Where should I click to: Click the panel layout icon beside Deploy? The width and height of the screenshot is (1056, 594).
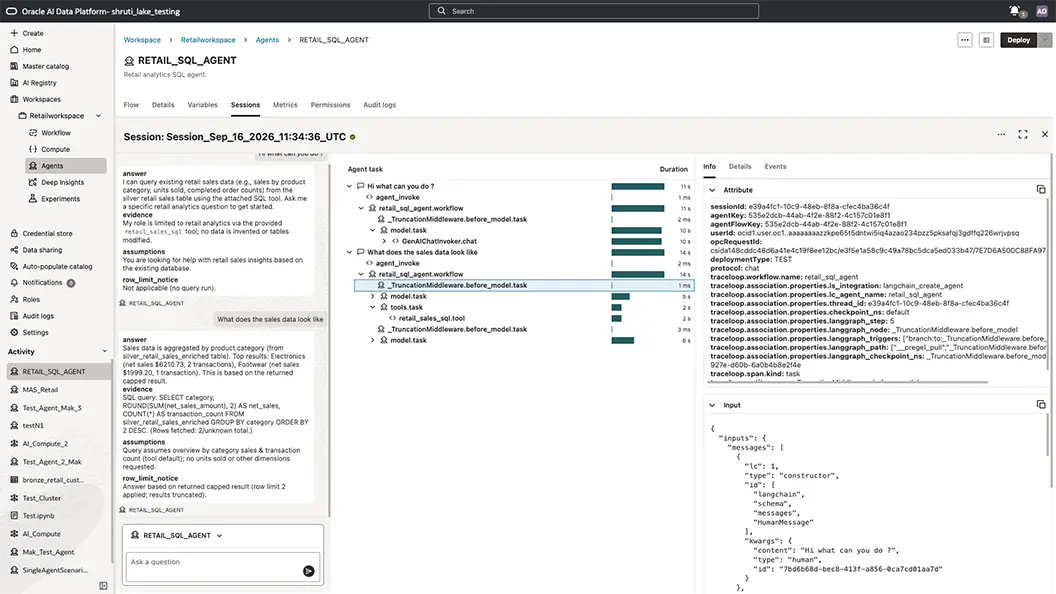986,40
